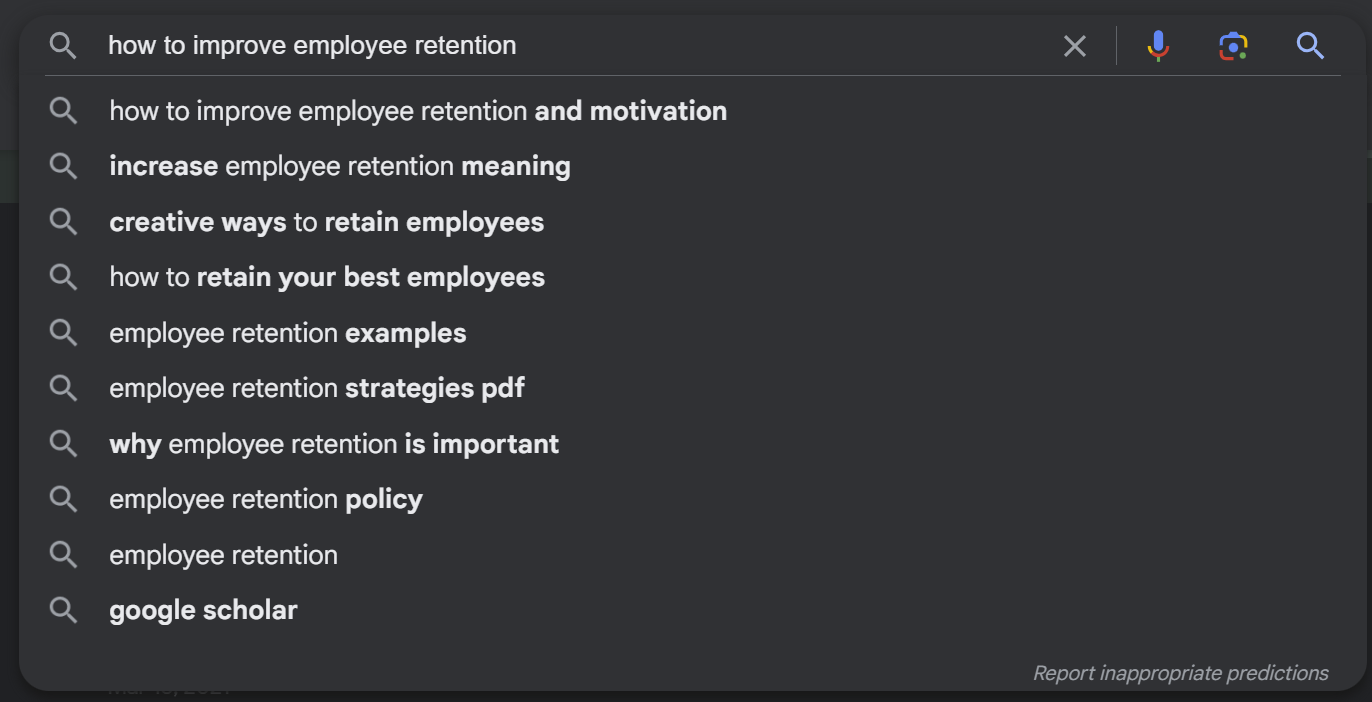Screen dimensions: 1372x702
Task: Click the magnifier icon beside 'google scholar'
Action: [63, 610]
